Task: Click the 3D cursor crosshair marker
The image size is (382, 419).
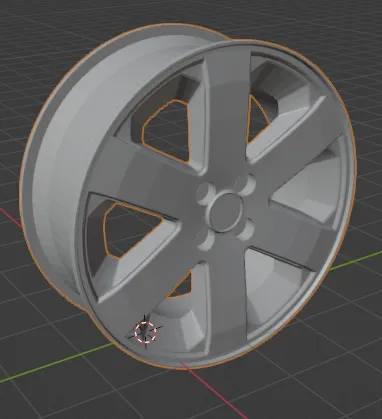Action: [x=145, y=332]
